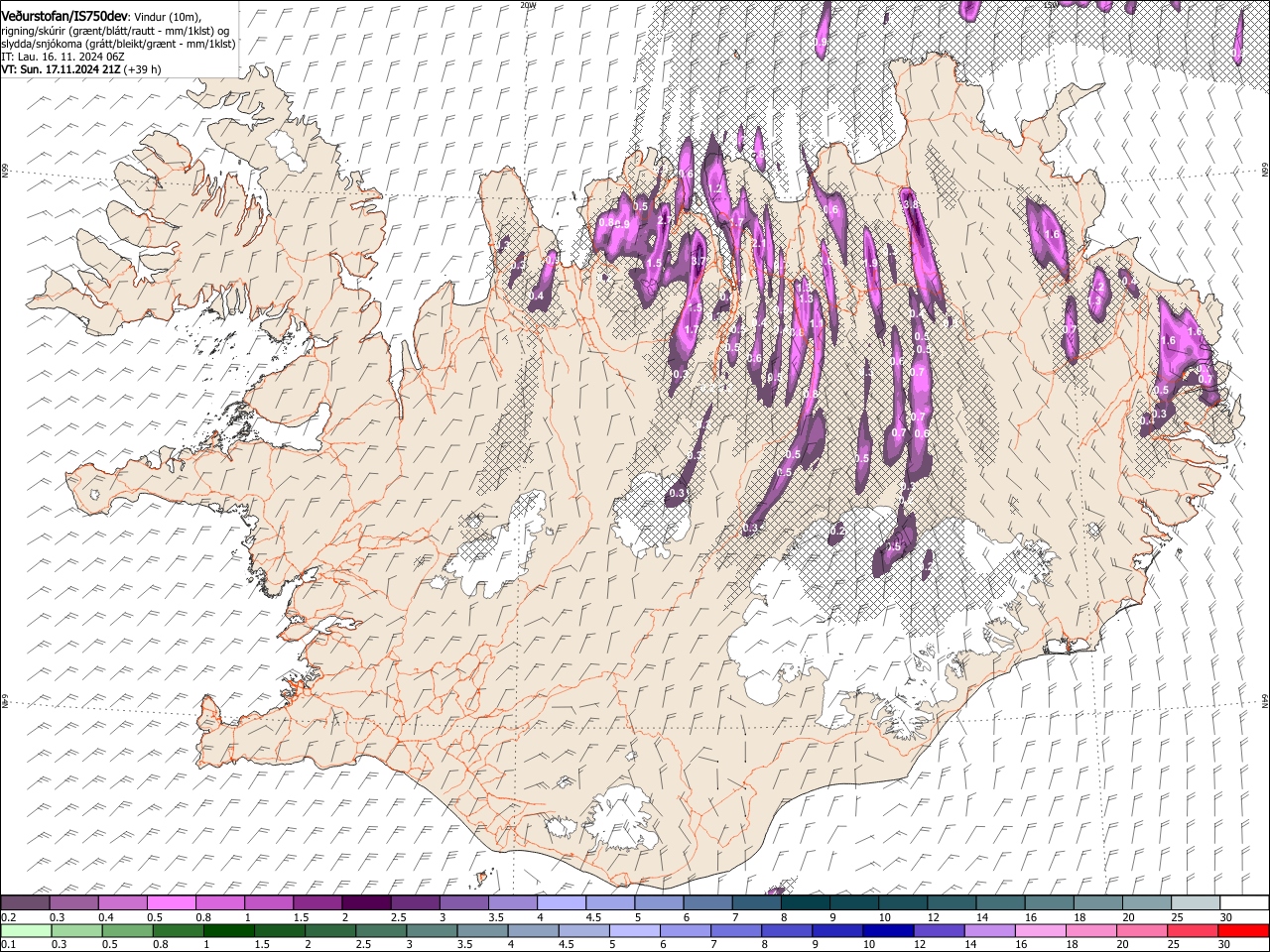Click the 'Veðurstofan/IS750dev' title text
1270x952 pixels.
[x=64, y=16]
